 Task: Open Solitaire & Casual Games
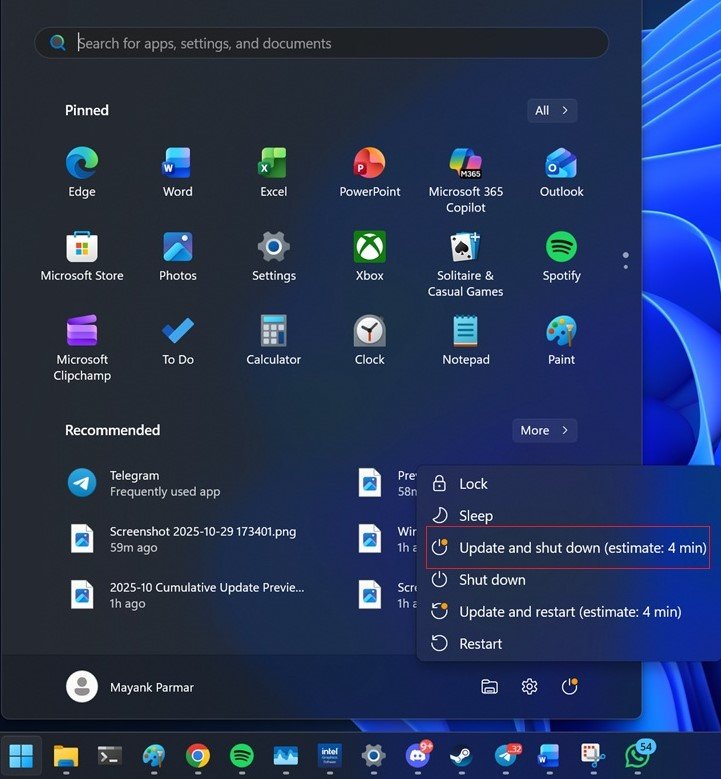[465, 263]
